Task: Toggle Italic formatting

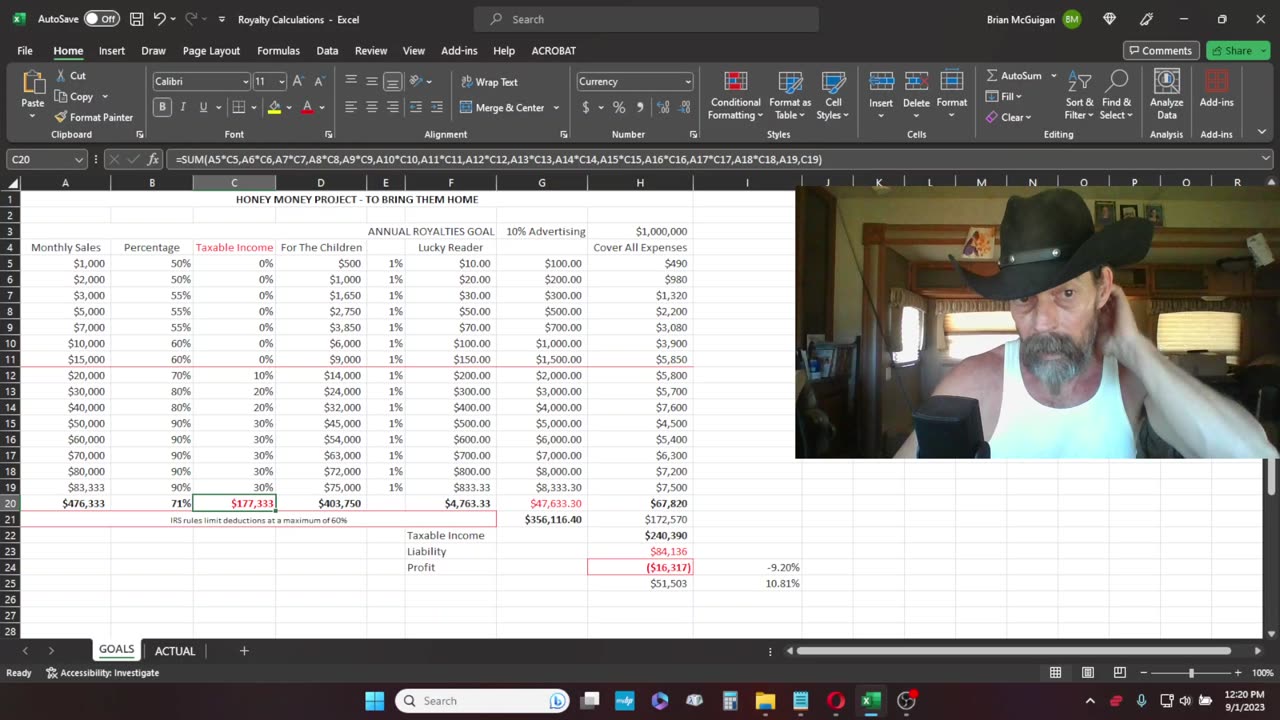Action: coord(183,107)
